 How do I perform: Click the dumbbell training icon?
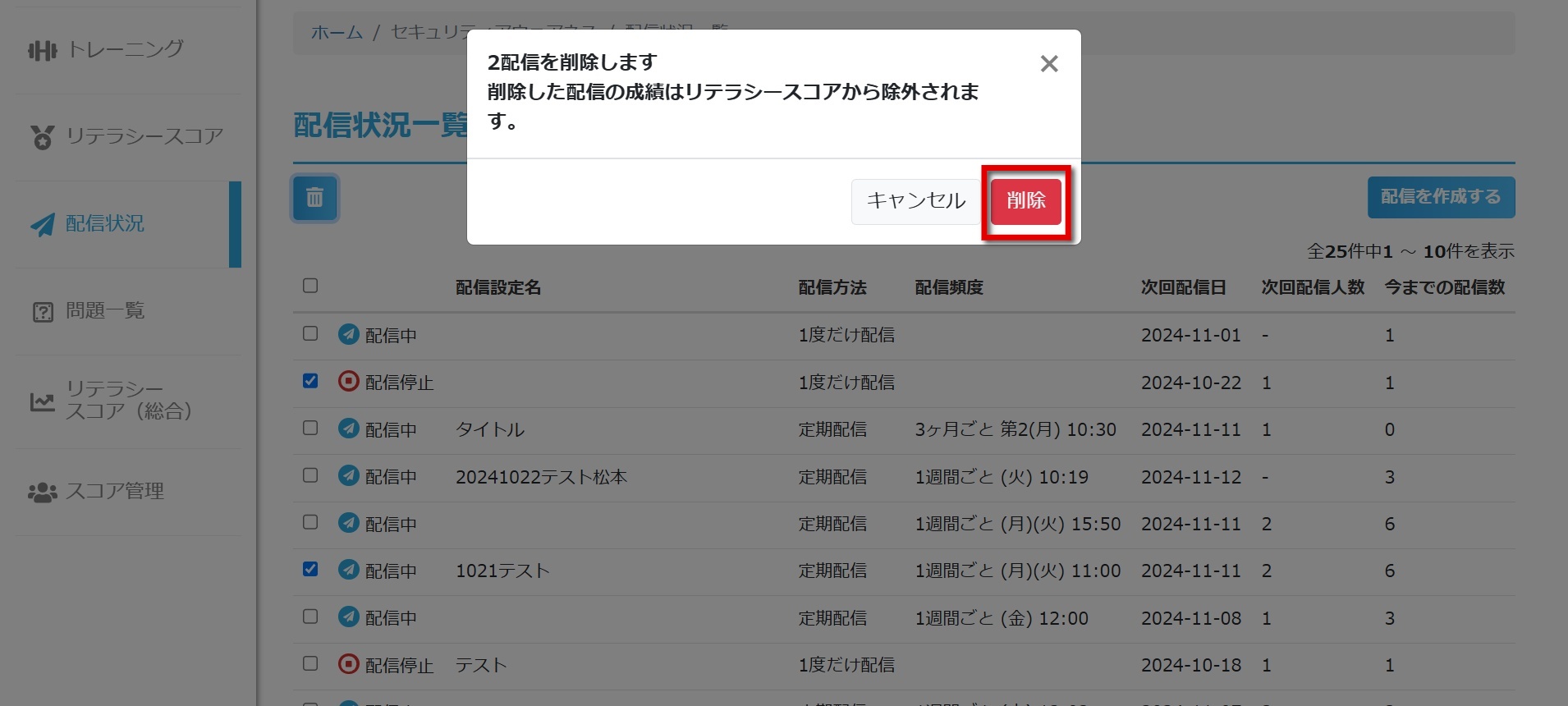(43, 51)
